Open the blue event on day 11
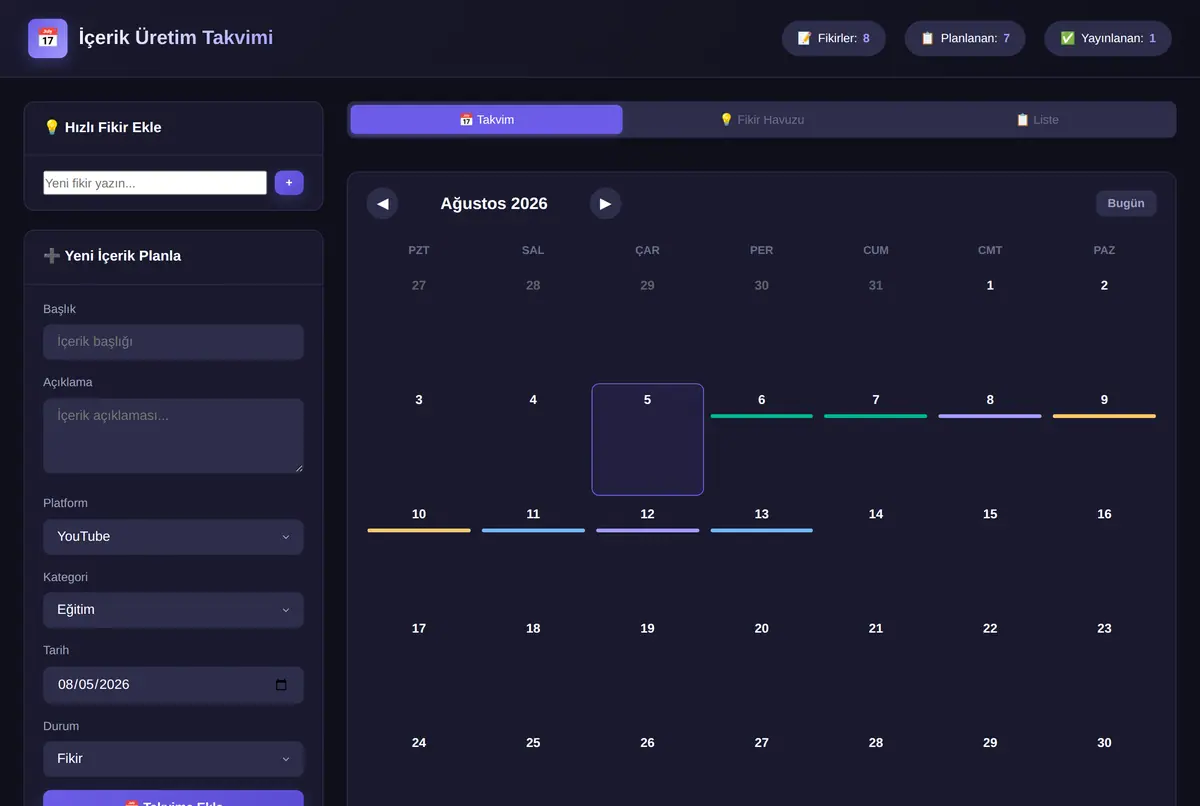Image resolution: width=1200 pixels, height=806 pixels. coord(533,530)
